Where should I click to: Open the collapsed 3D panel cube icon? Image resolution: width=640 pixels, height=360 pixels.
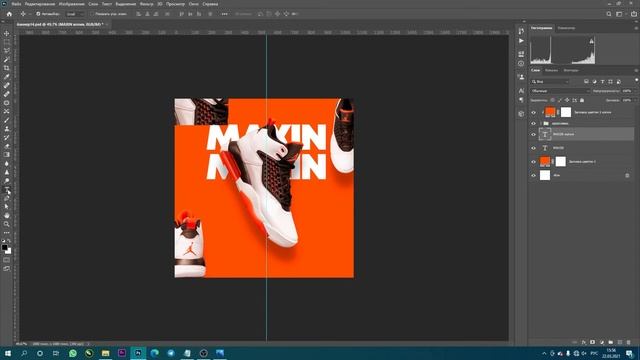[x=521, y=114]
